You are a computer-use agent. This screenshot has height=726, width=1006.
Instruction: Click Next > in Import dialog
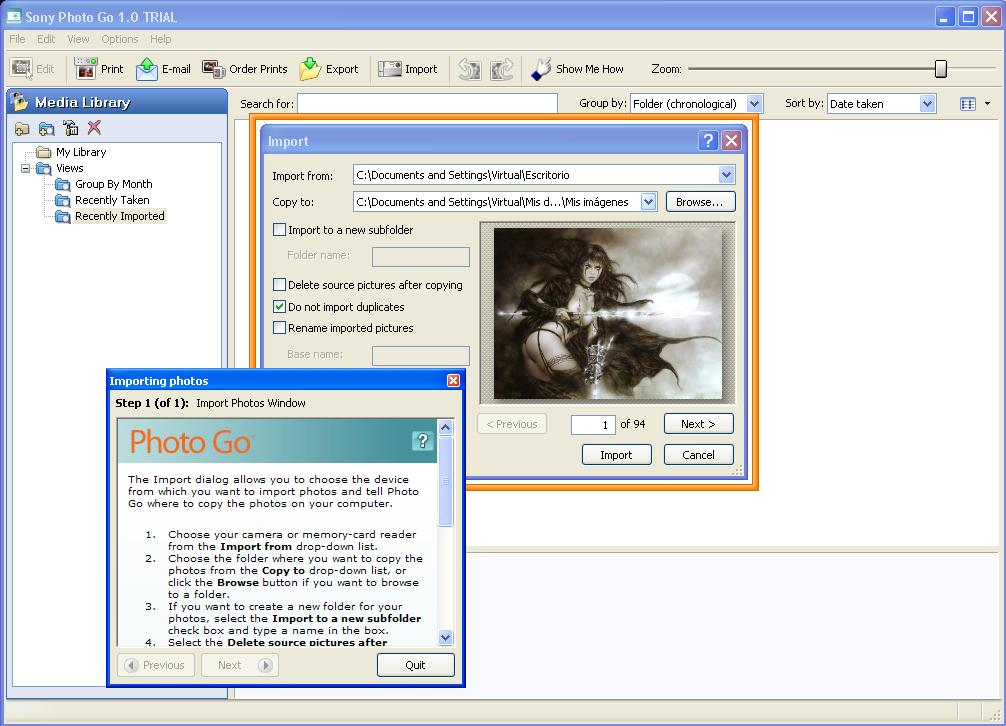(x=698, y=424)
